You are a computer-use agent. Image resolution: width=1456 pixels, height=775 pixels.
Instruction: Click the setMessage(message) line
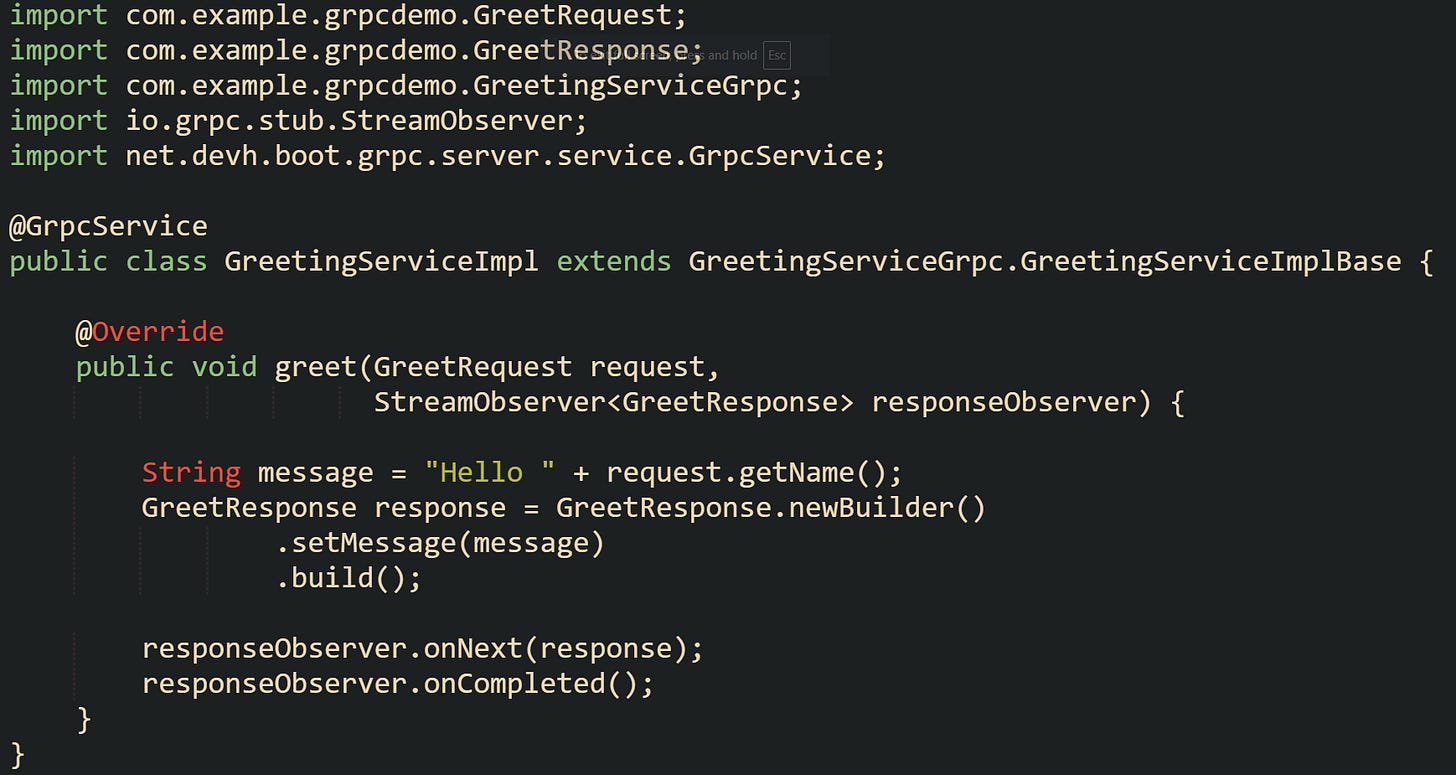pyautogui.click(x=440, y=542)
